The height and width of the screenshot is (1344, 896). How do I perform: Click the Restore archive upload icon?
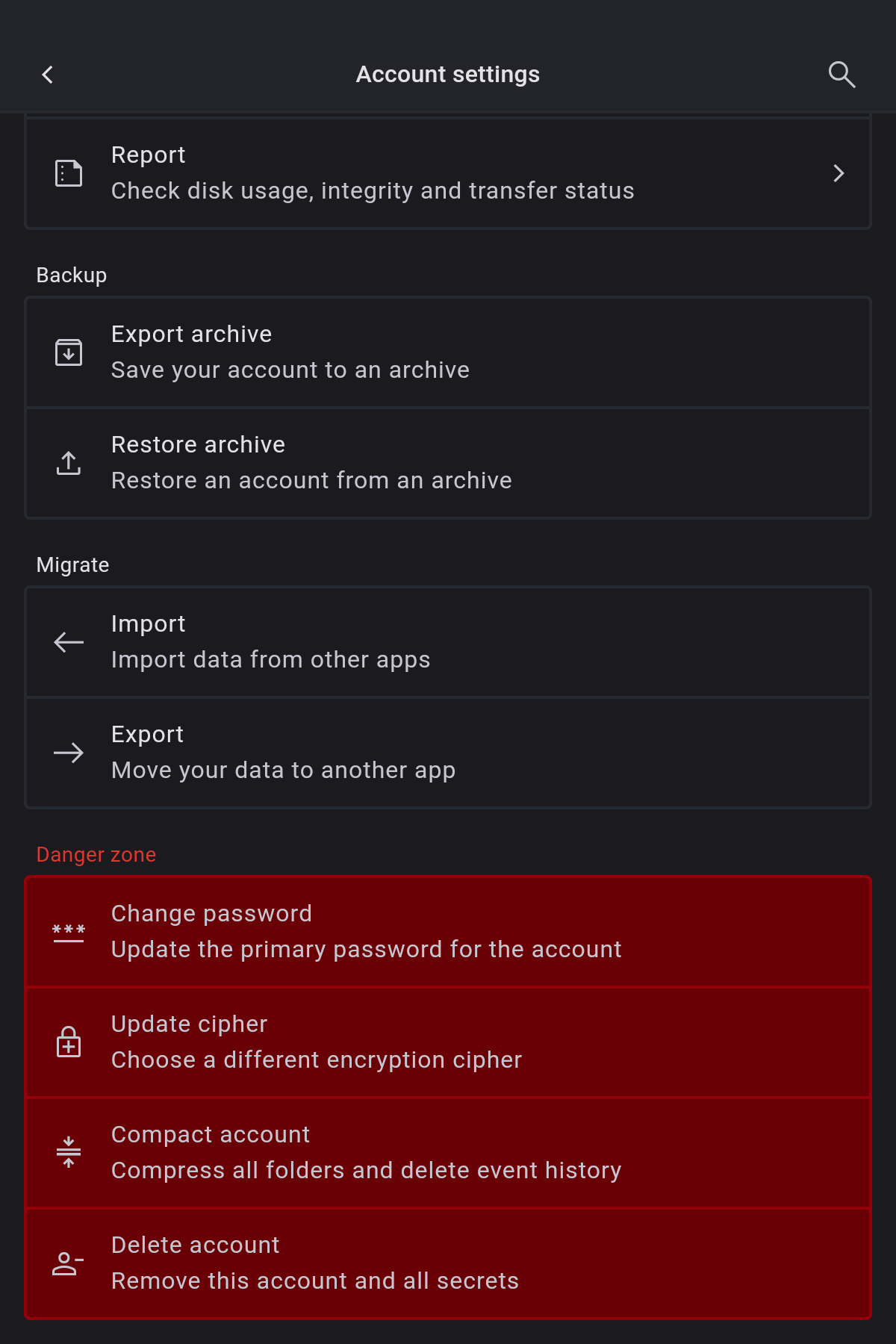point(69,463)
